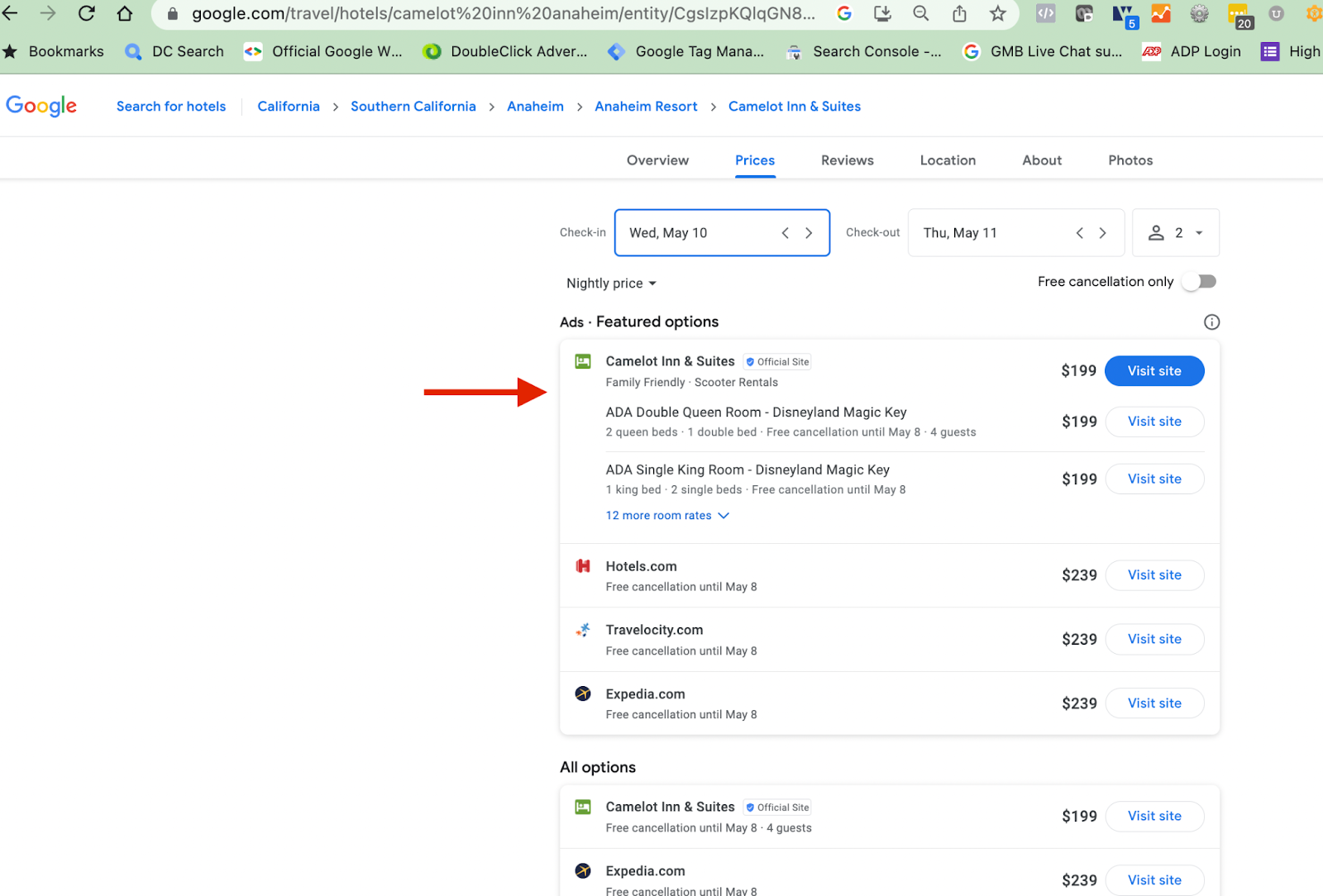Click the Anaheim breadcrumb link
Viewport: 1323px width, 896px height.
click(535, 107)
